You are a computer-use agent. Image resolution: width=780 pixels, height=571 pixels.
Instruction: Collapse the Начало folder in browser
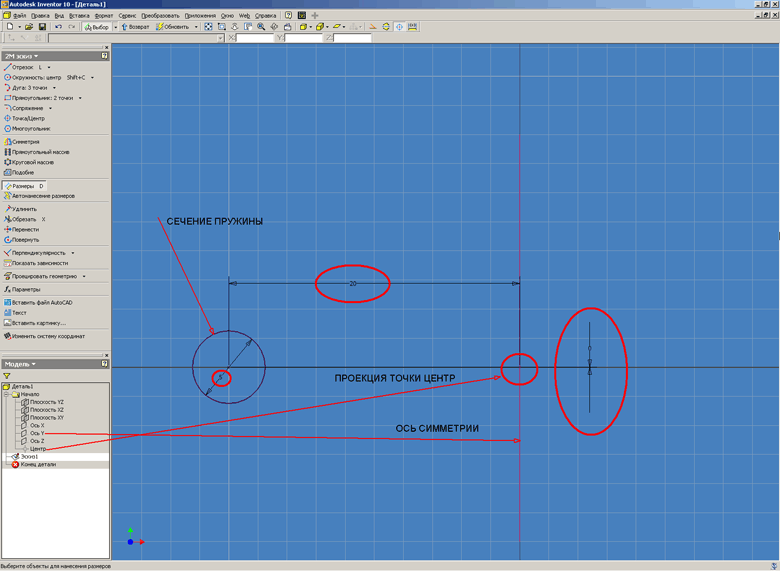tap(6, 394)
